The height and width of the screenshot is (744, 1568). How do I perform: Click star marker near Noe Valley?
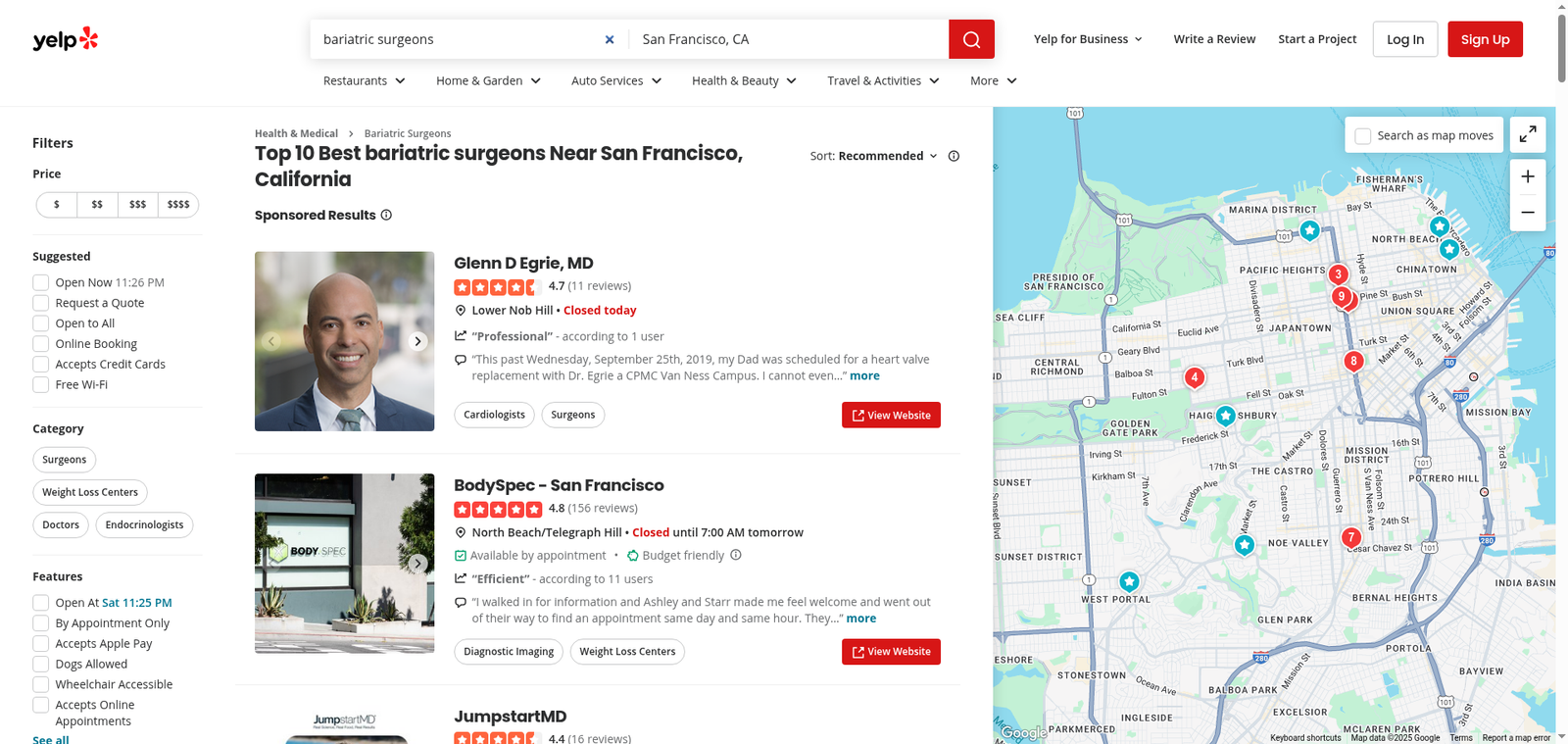(x=1244, y=544)
